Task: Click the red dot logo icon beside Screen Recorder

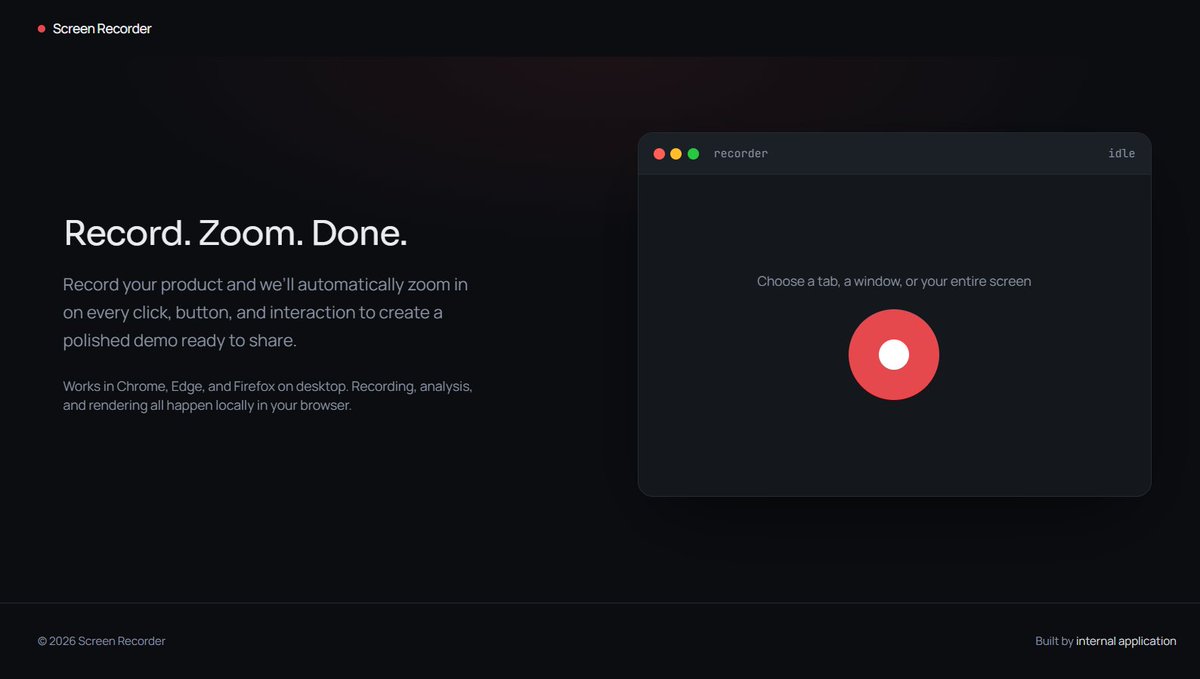Action: [41, 29]
